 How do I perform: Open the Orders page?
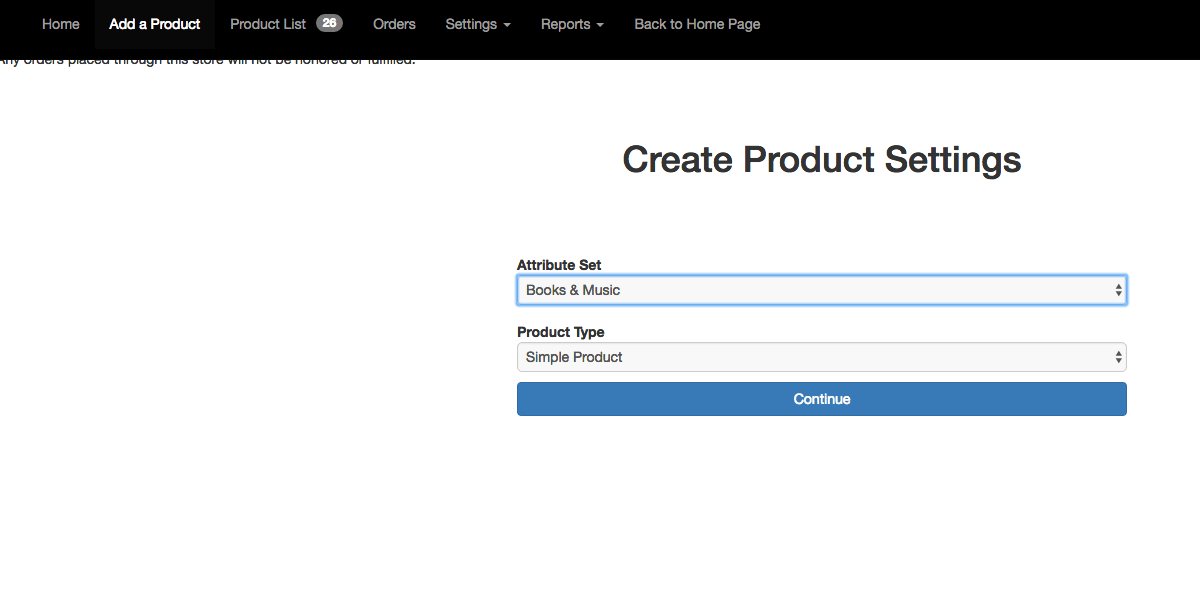394,24
